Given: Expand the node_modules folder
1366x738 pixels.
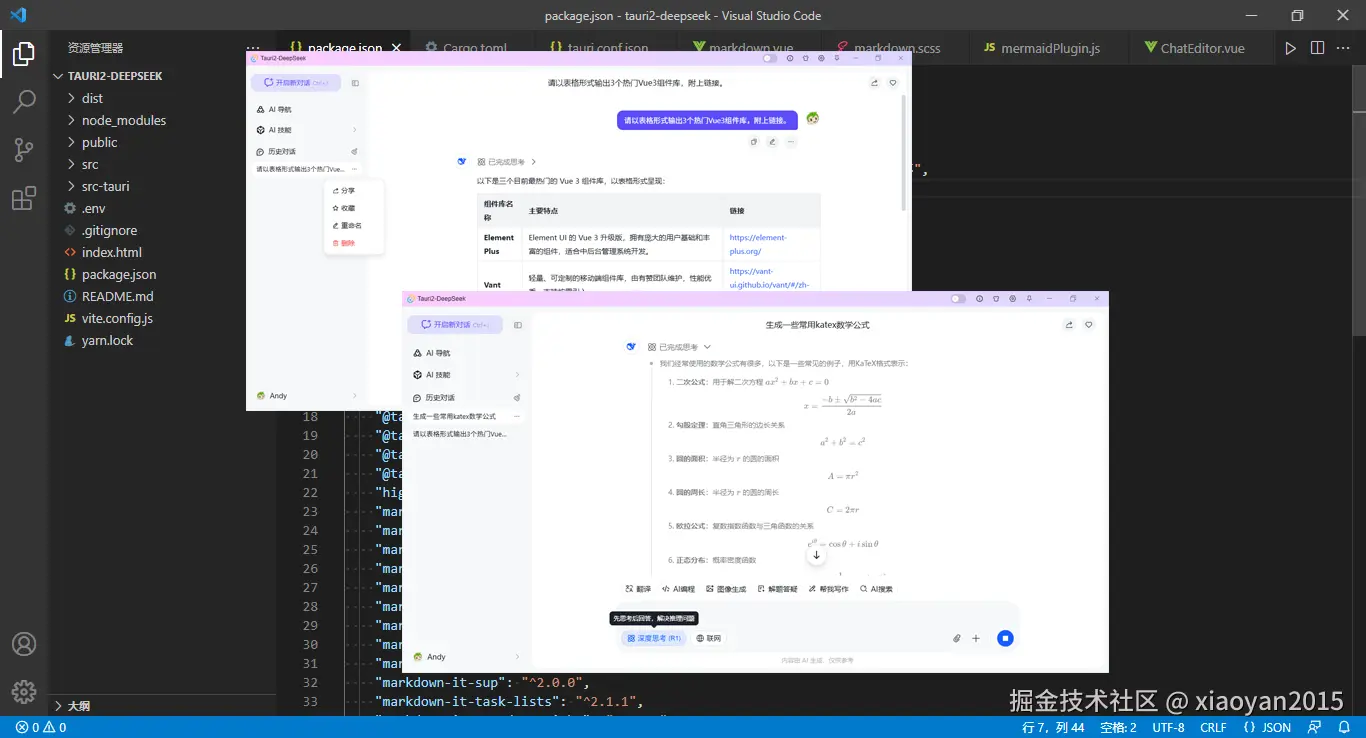Looking at the screenshot, I should point(123,120).
